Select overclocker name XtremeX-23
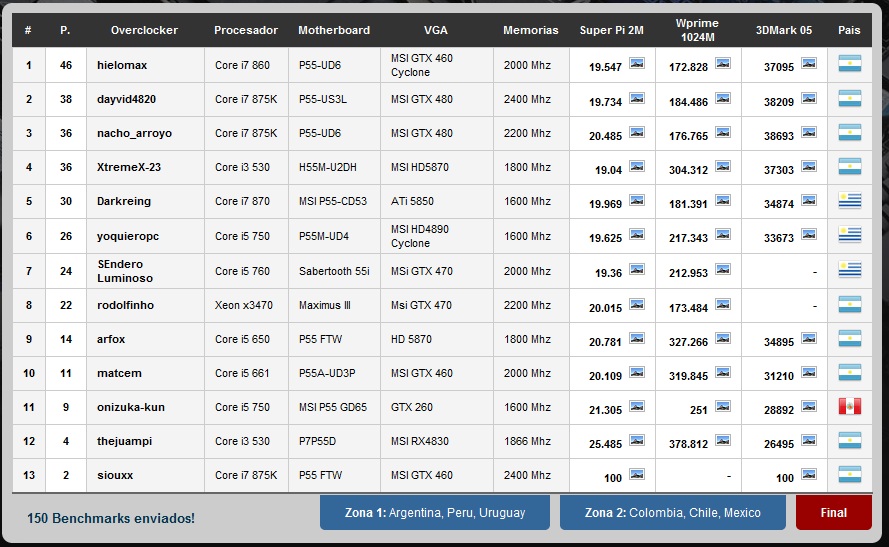 129,167
